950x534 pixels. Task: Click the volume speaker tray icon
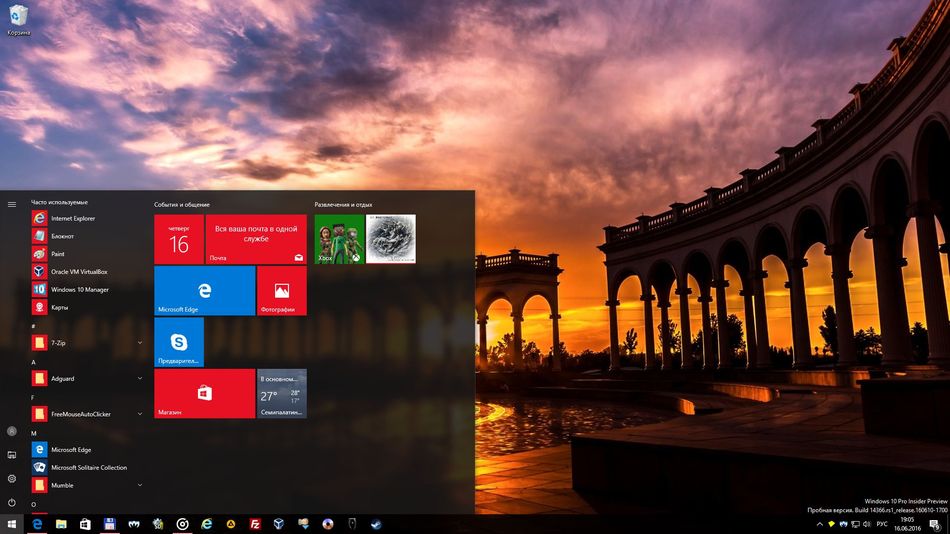coord(866,524)
